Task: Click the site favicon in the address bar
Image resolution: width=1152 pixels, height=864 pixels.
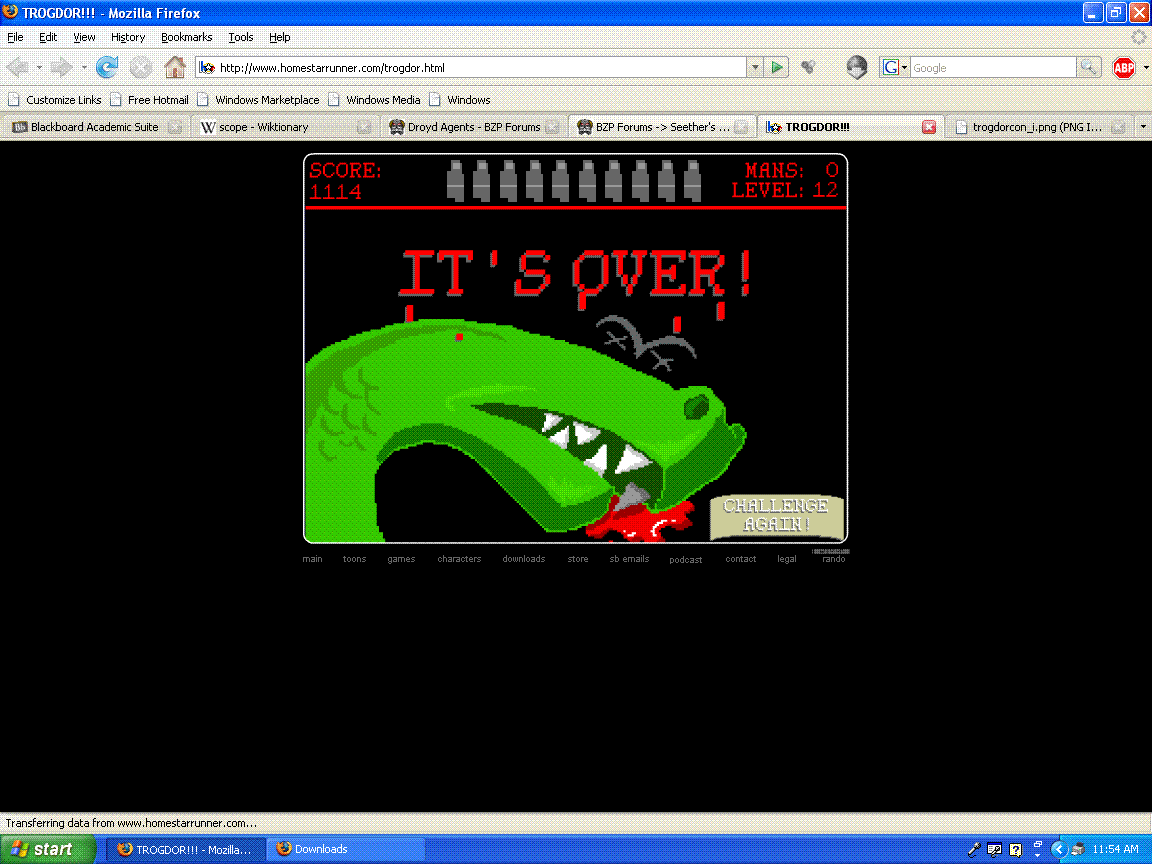Action: pyautogui.click(x=208, y=68)
